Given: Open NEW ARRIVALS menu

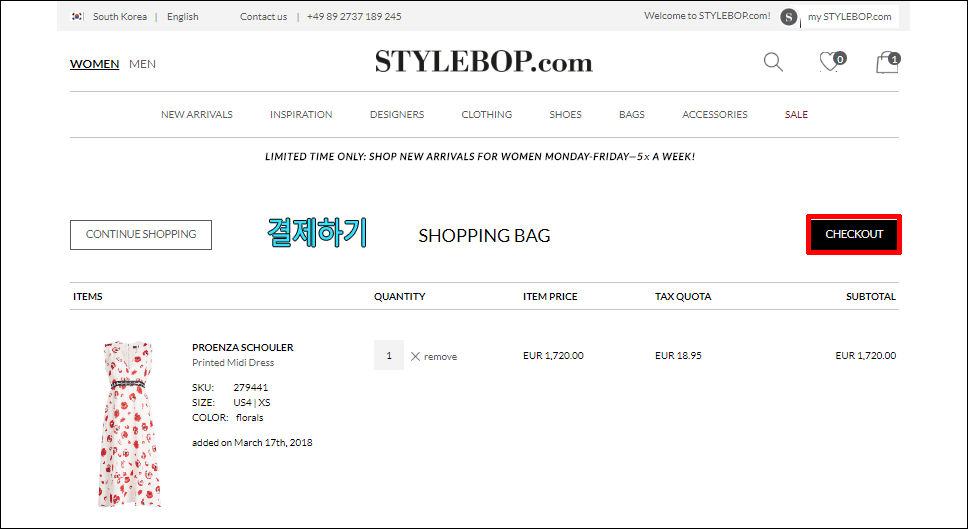Looking at the screenshot, I should pos(197,114).
